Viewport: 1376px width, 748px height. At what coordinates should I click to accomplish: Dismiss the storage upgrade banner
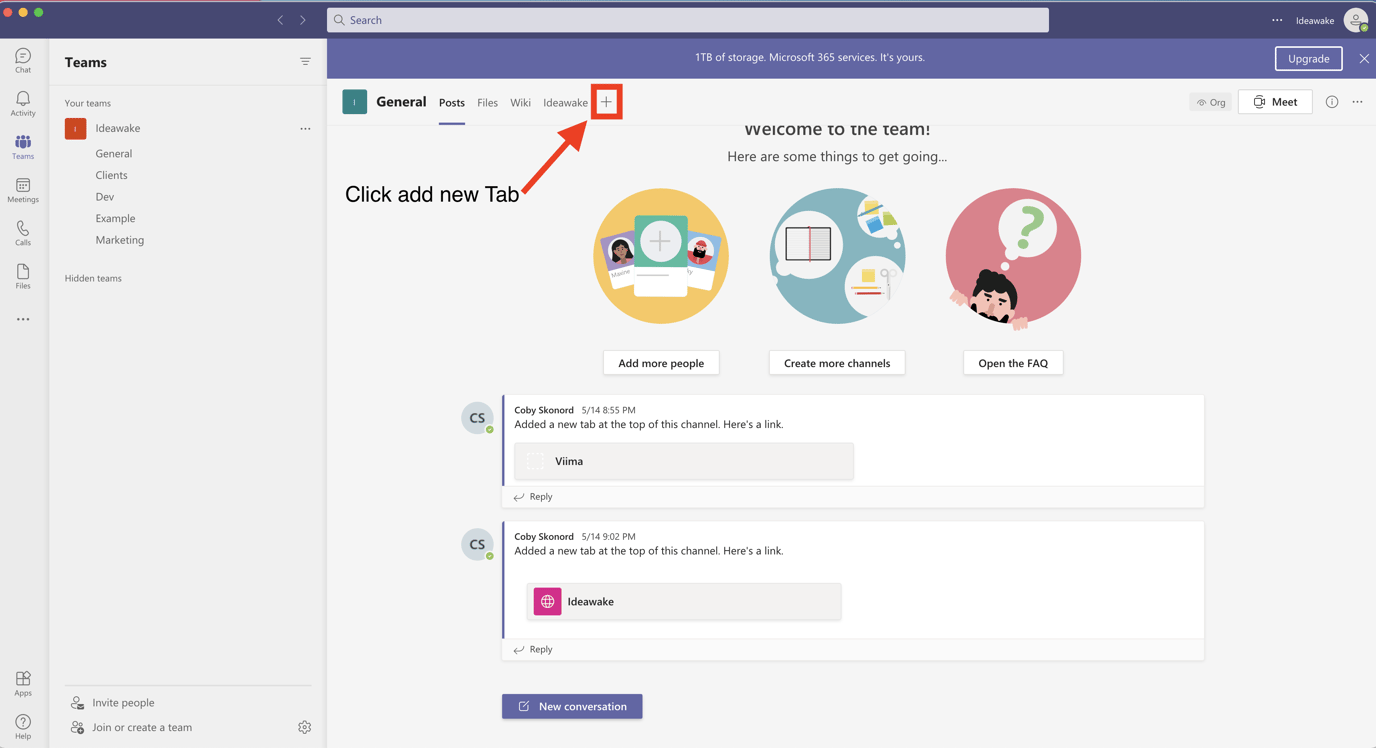[x=1364, y=59]
